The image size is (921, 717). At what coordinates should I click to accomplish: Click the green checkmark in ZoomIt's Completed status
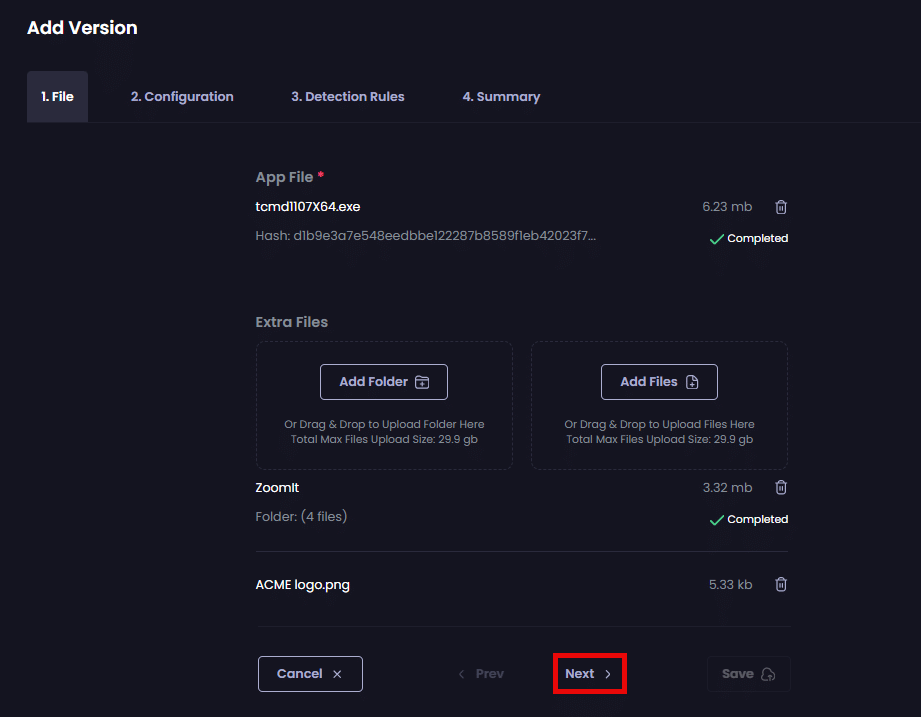pos(716,520)
